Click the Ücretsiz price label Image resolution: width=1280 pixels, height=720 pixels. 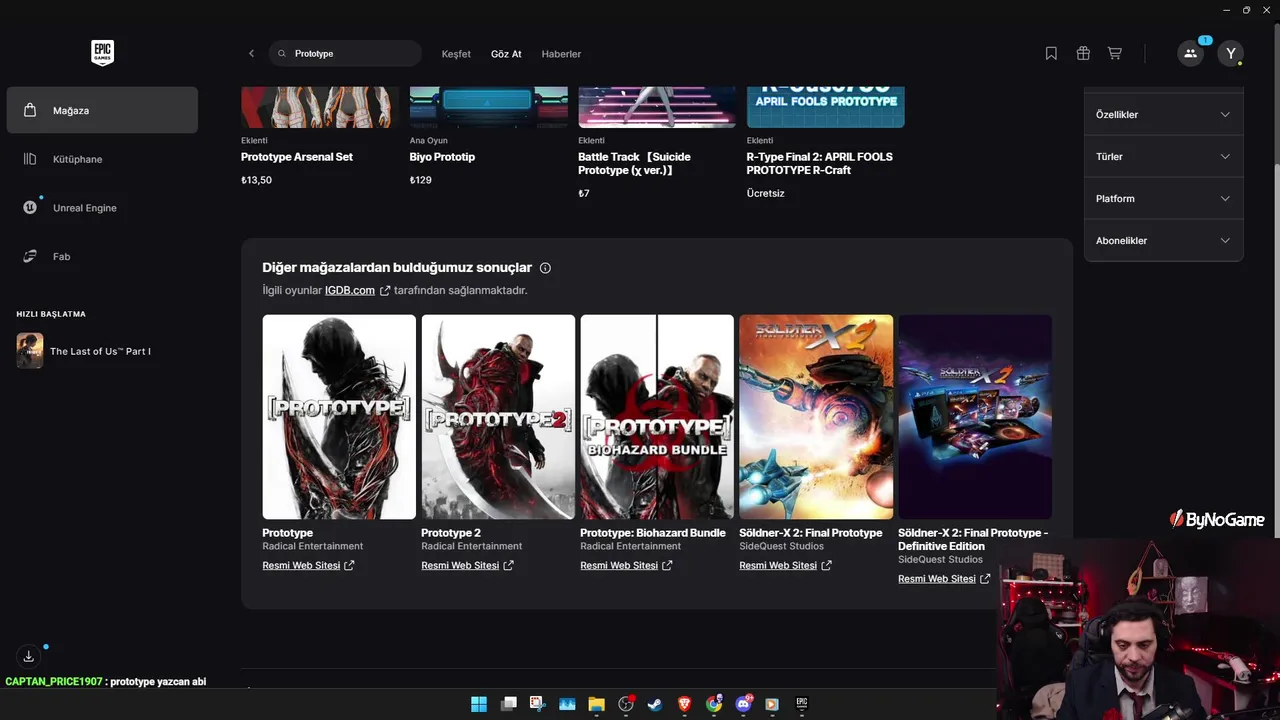pos(765,193)
